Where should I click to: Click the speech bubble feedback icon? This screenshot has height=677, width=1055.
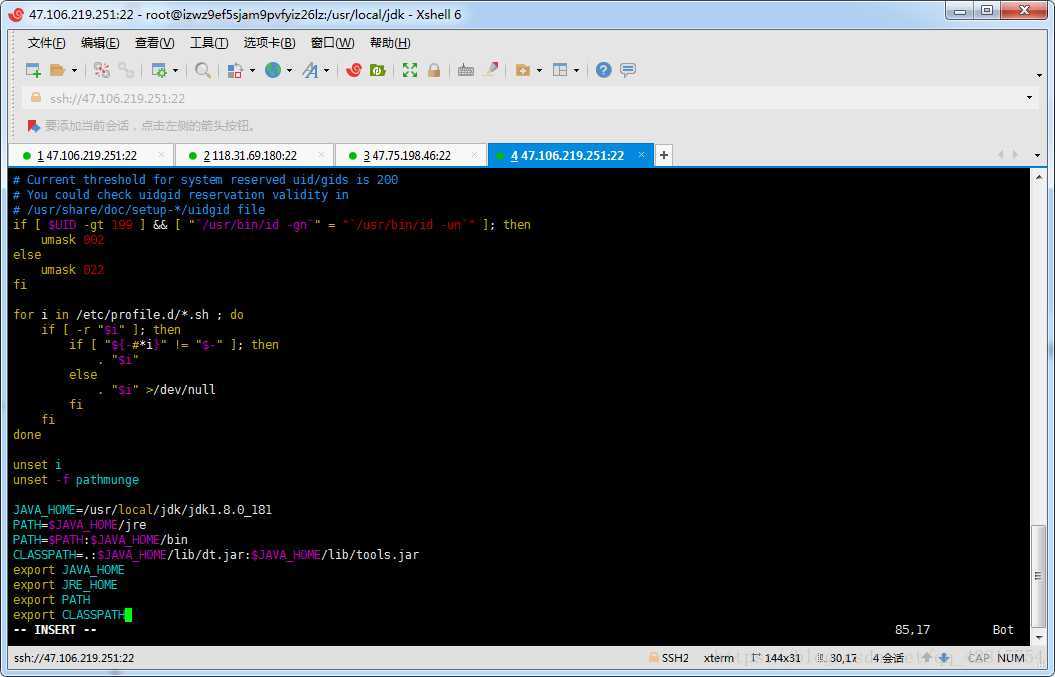[628, 70]
